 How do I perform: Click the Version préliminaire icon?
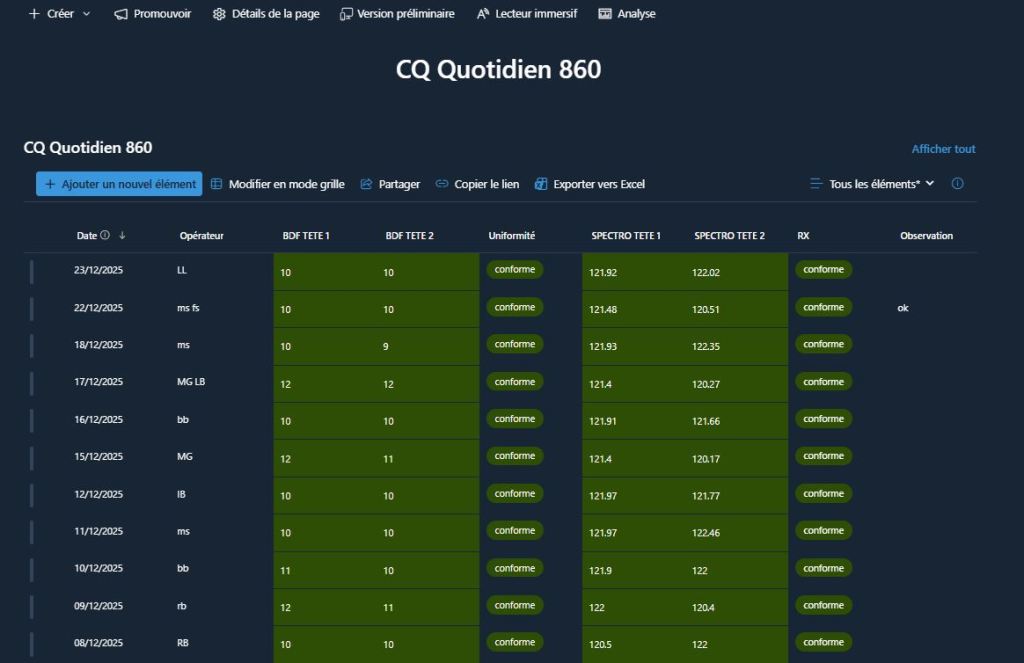(346, 14)
